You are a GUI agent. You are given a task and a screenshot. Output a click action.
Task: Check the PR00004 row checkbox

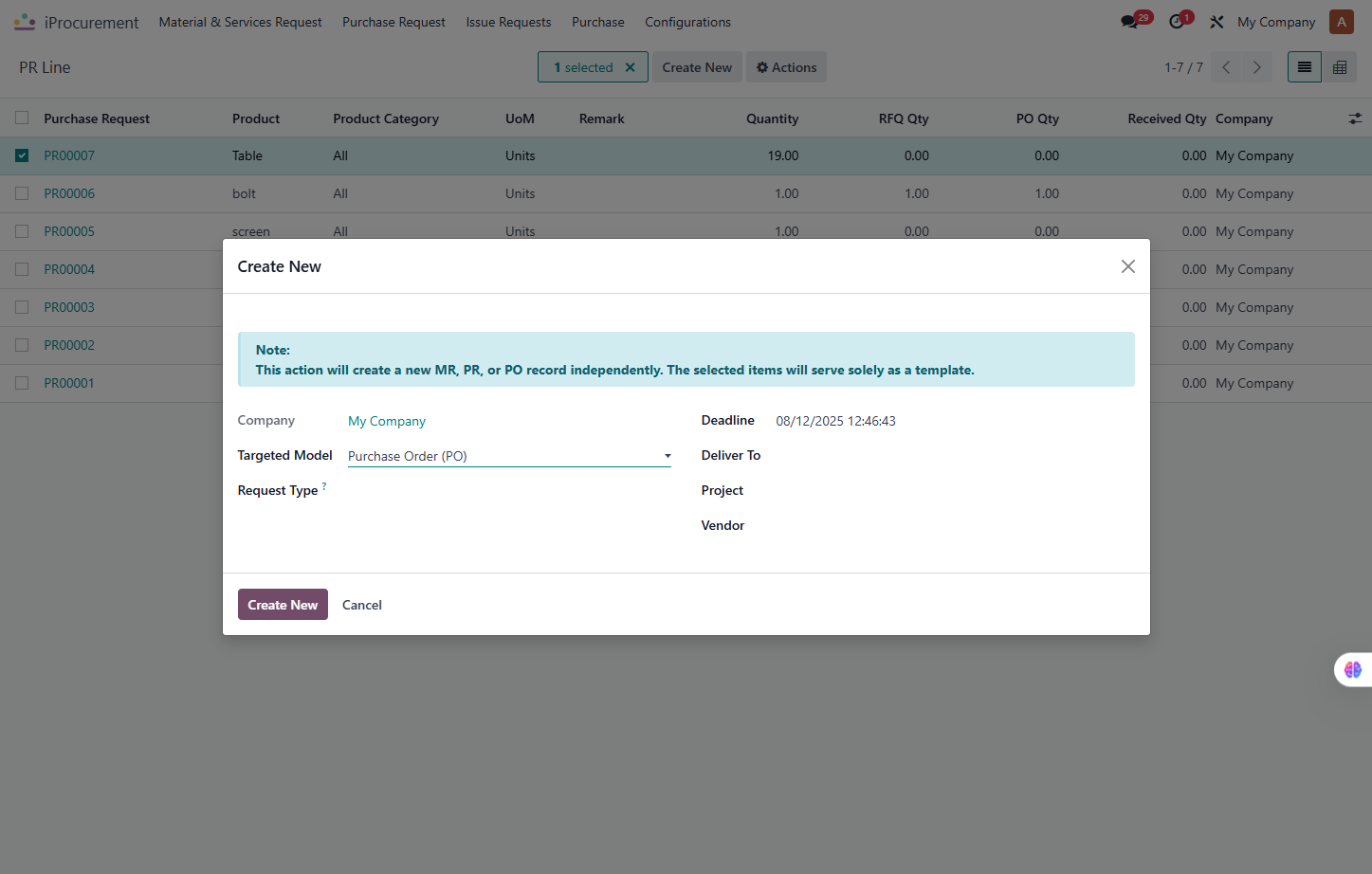coord(22,269)
